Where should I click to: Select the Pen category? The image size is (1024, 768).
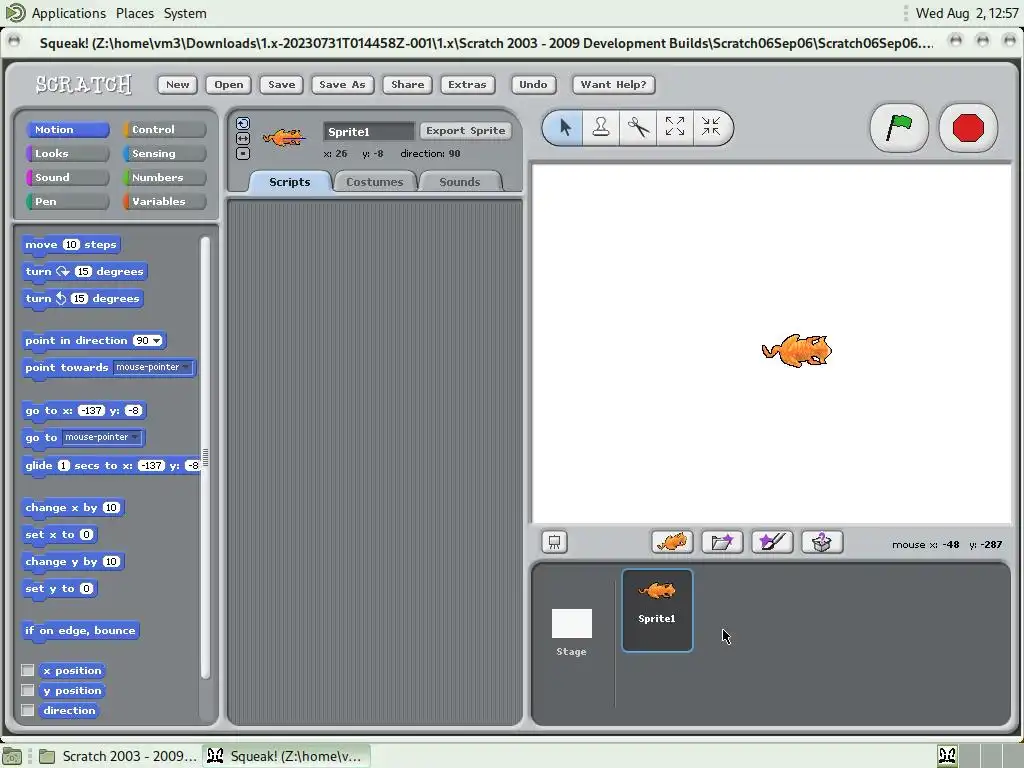point(67,201)
